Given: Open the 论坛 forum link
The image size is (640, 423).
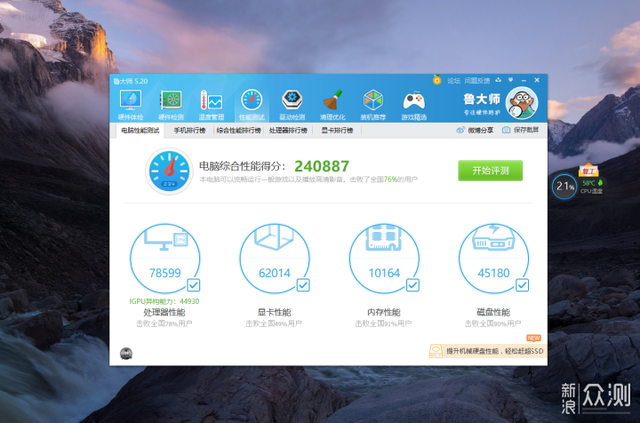Looking at the screenshot, I should (x=454, y=81).
